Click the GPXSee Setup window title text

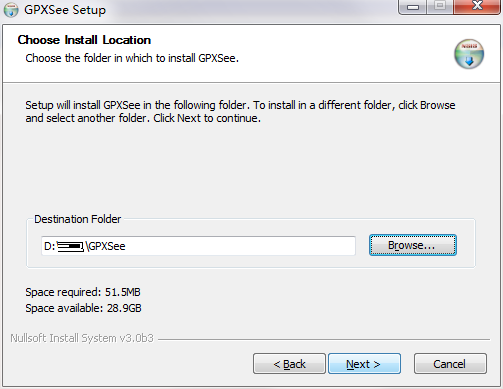65,10
